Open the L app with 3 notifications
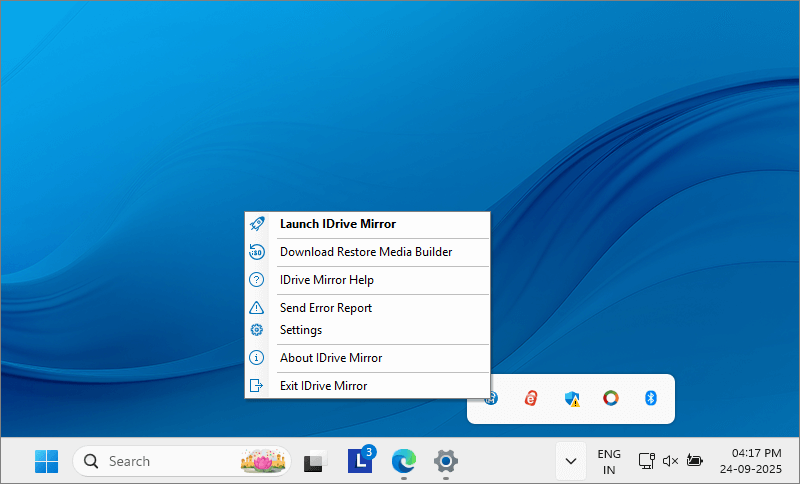Screen dimensions: 800x484 [x=361, y=460]
